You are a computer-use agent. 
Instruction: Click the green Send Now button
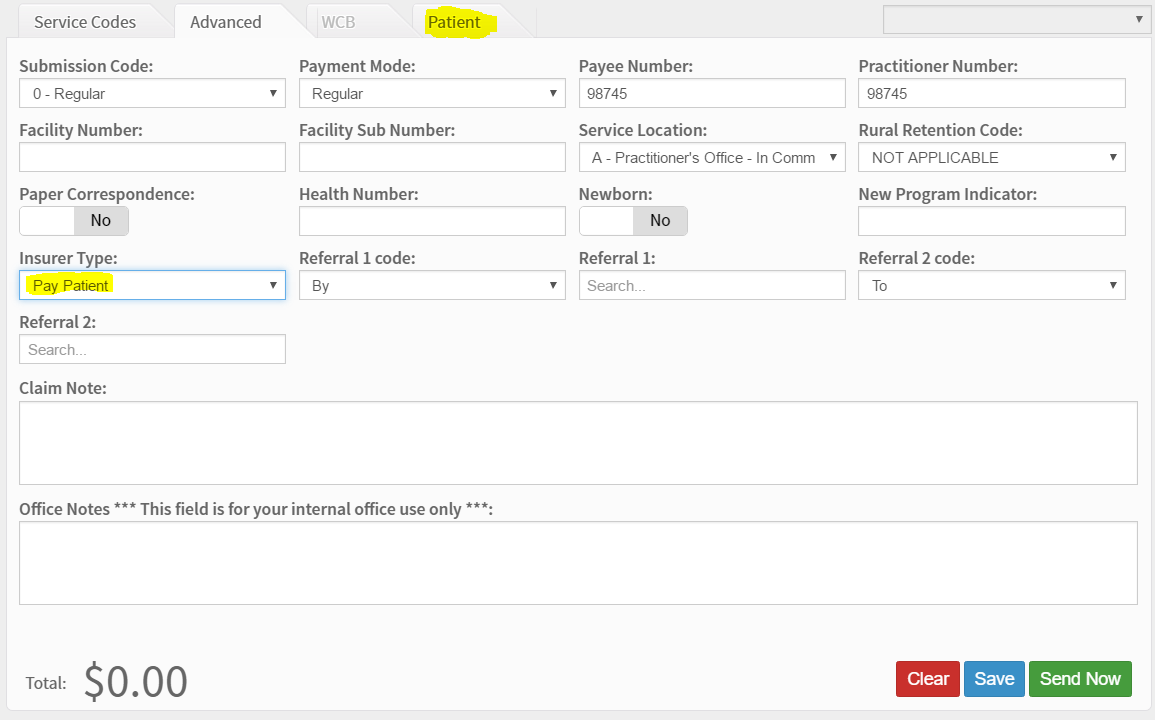click(1080, 679)
